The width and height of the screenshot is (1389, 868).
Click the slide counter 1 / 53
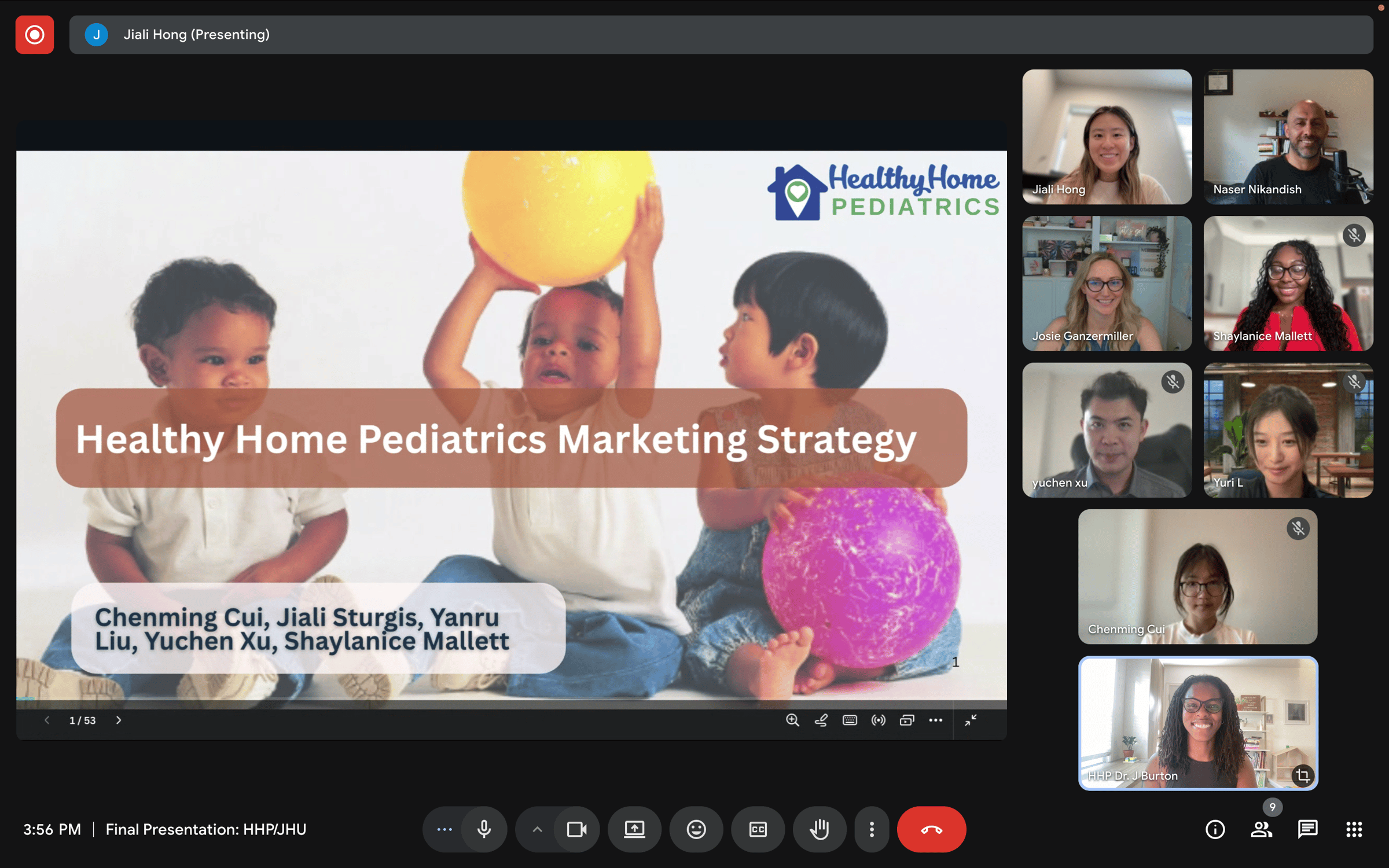[82, 720]
